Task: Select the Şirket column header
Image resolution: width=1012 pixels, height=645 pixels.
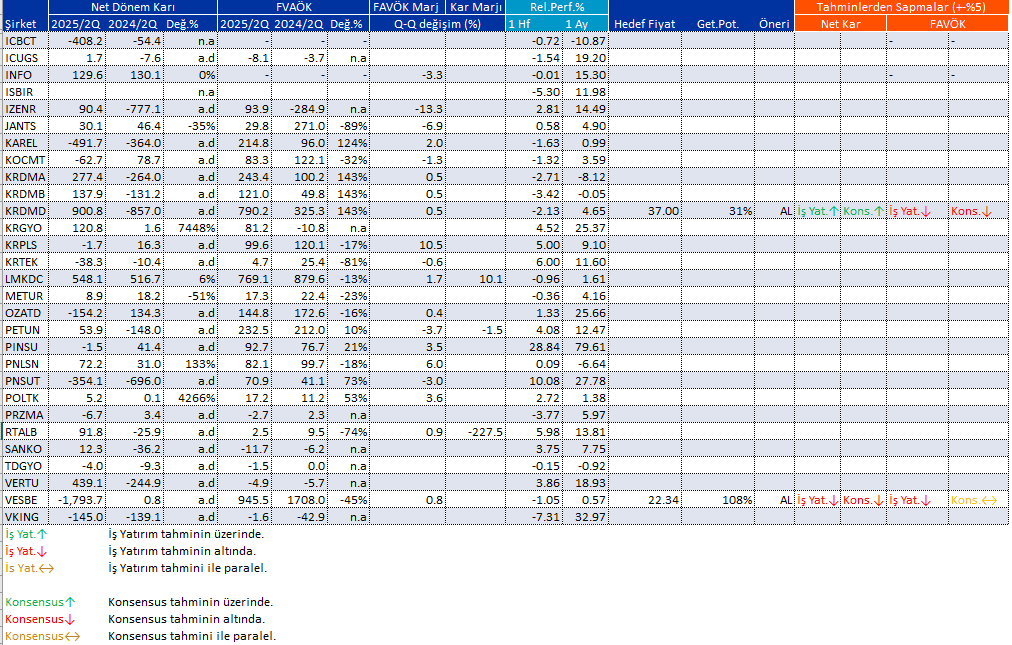Action: click(x=22, y=24)
